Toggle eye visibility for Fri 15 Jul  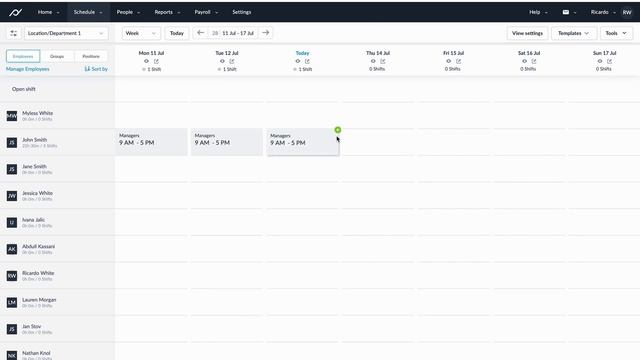click(449, 61)
